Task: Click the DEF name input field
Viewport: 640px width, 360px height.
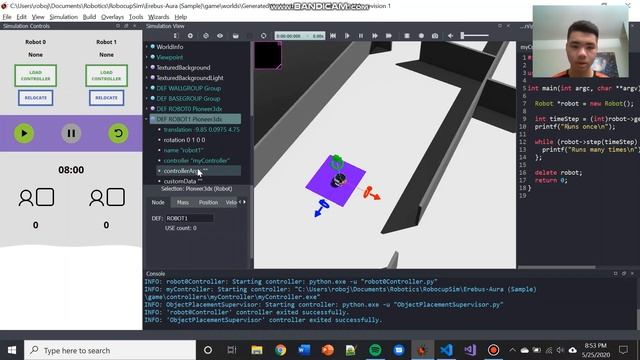Action: 189,218
